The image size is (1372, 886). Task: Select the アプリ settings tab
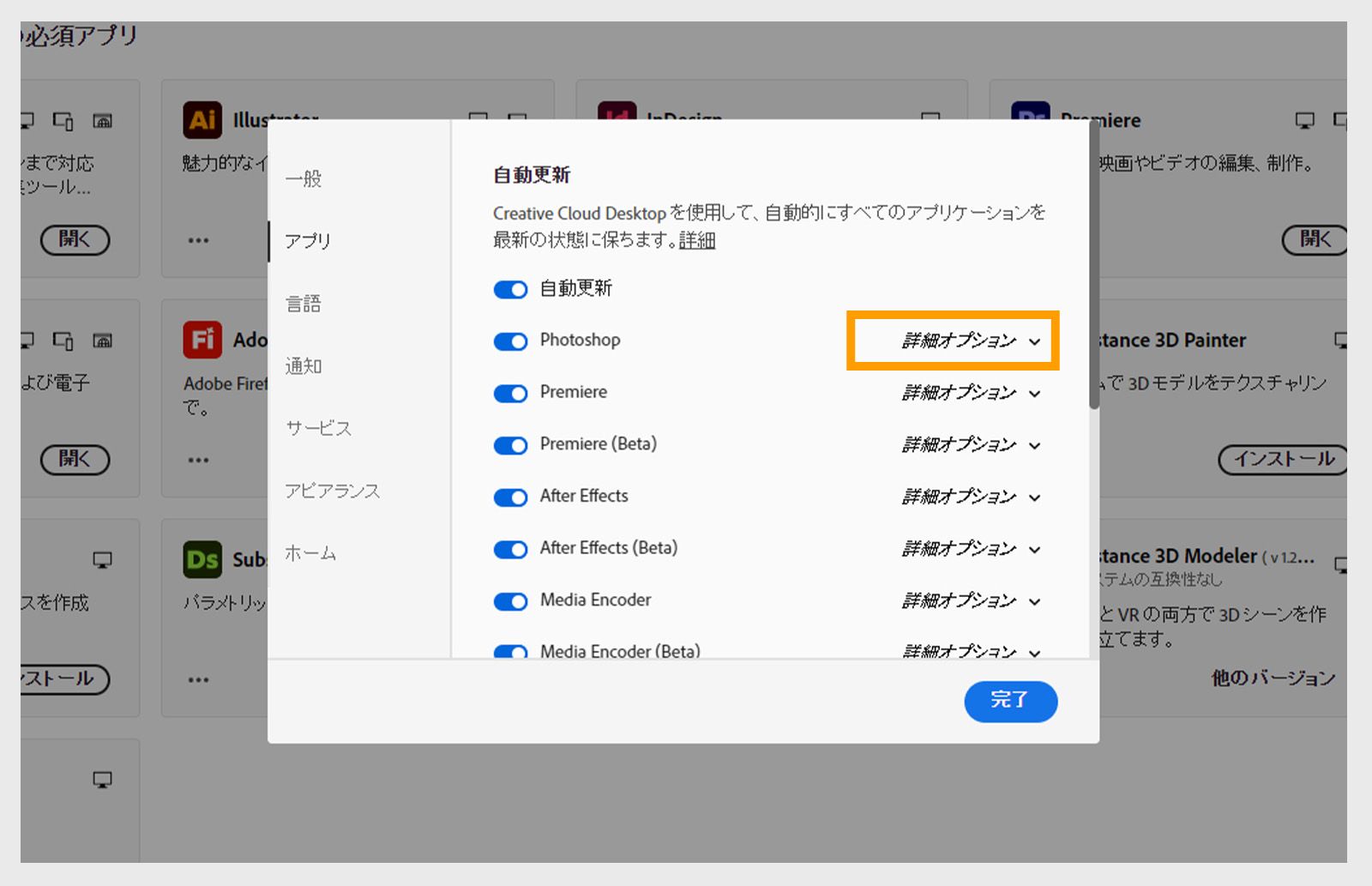308,241
